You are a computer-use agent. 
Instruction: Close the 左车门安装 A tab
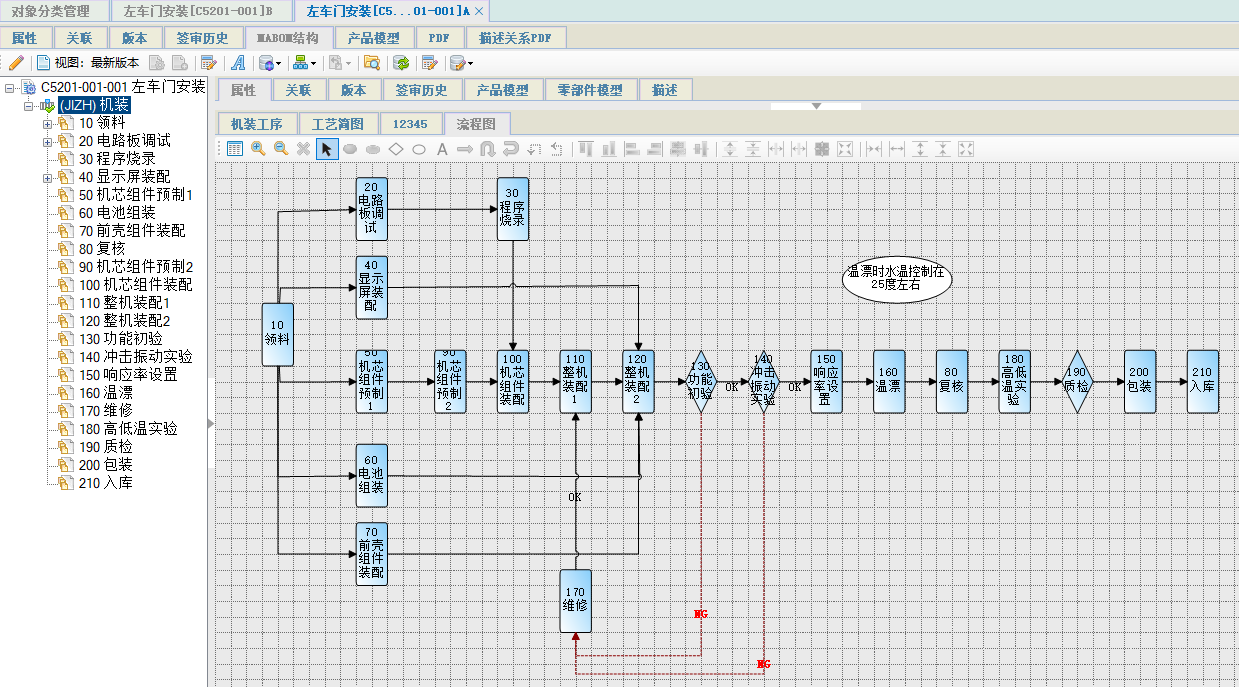[x=479, y=11]
